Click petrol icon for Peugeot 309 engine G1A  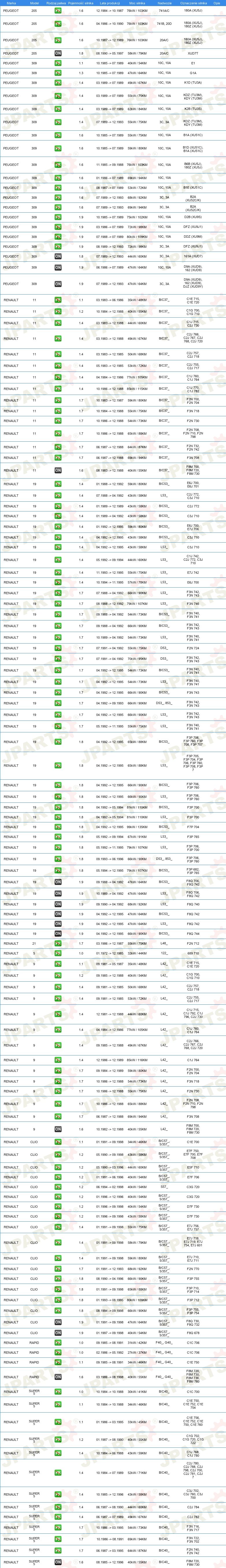click(x=58, y=73)
